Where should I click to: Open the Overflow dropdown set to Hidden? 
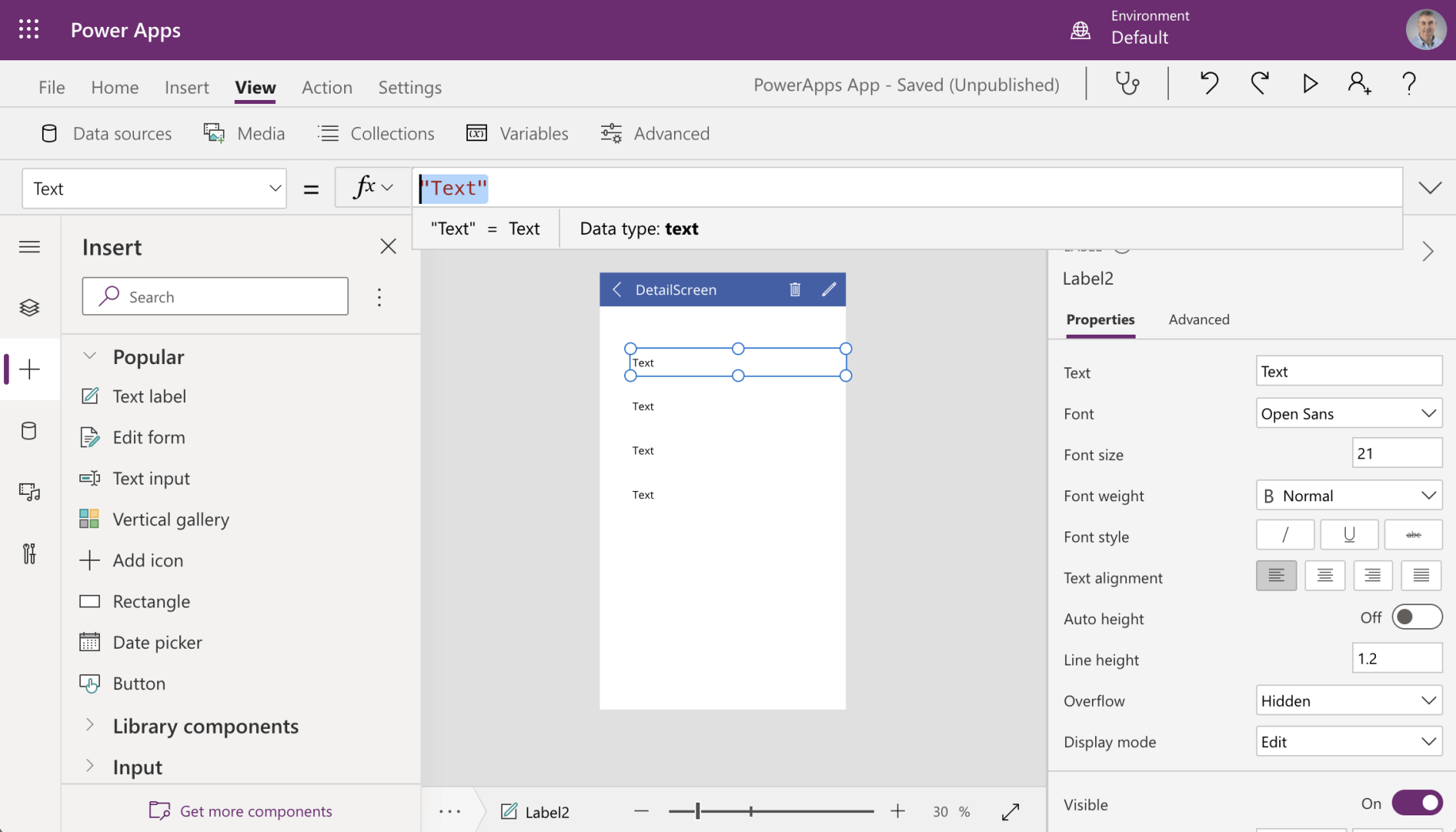coord(1348,700)
